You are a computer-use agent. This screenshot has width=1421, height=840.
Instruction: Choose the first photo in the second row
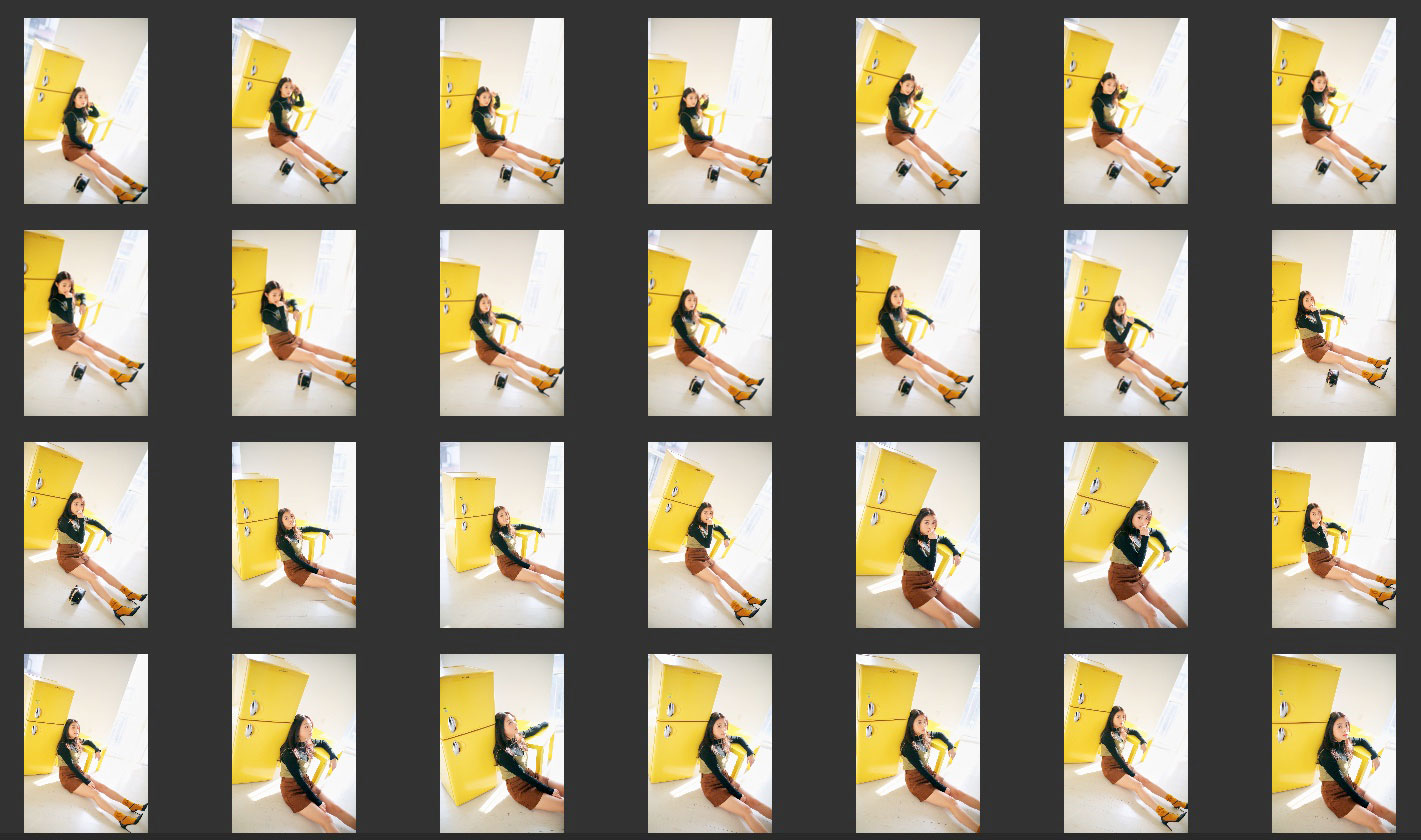[x=86, y=323]
